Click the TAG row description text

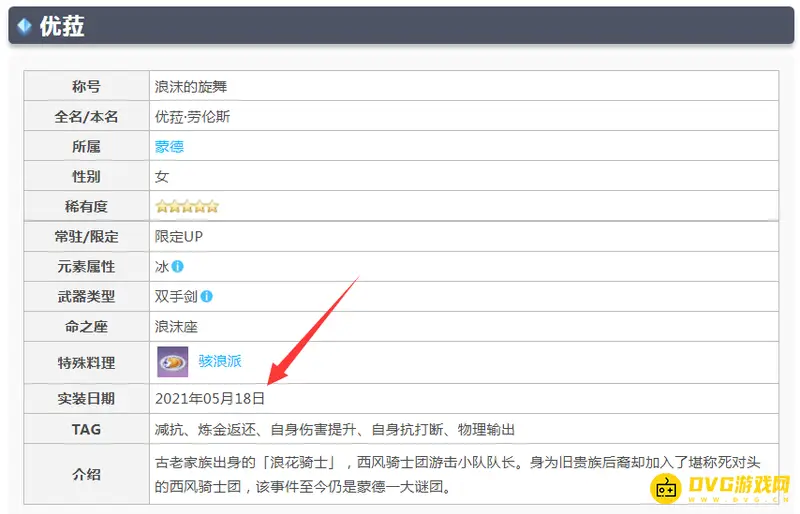(x=335, y=429)
